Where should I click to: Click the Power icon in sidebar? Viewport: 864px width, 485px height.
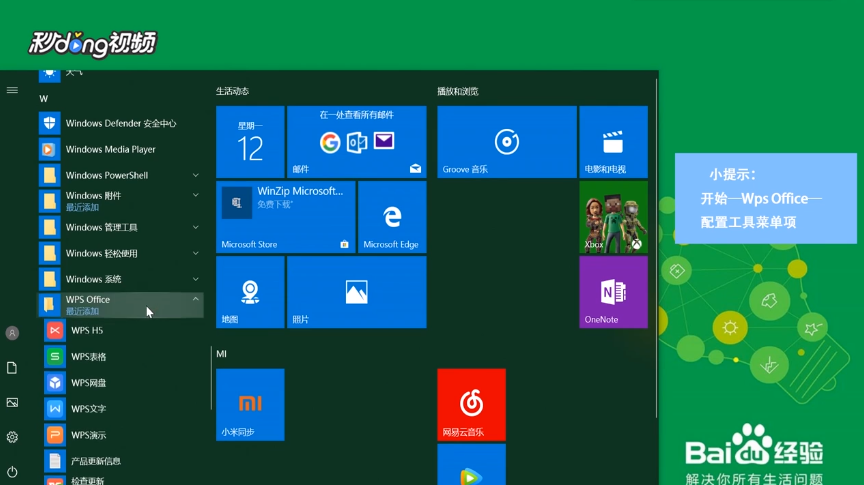[x=12, y=472]
